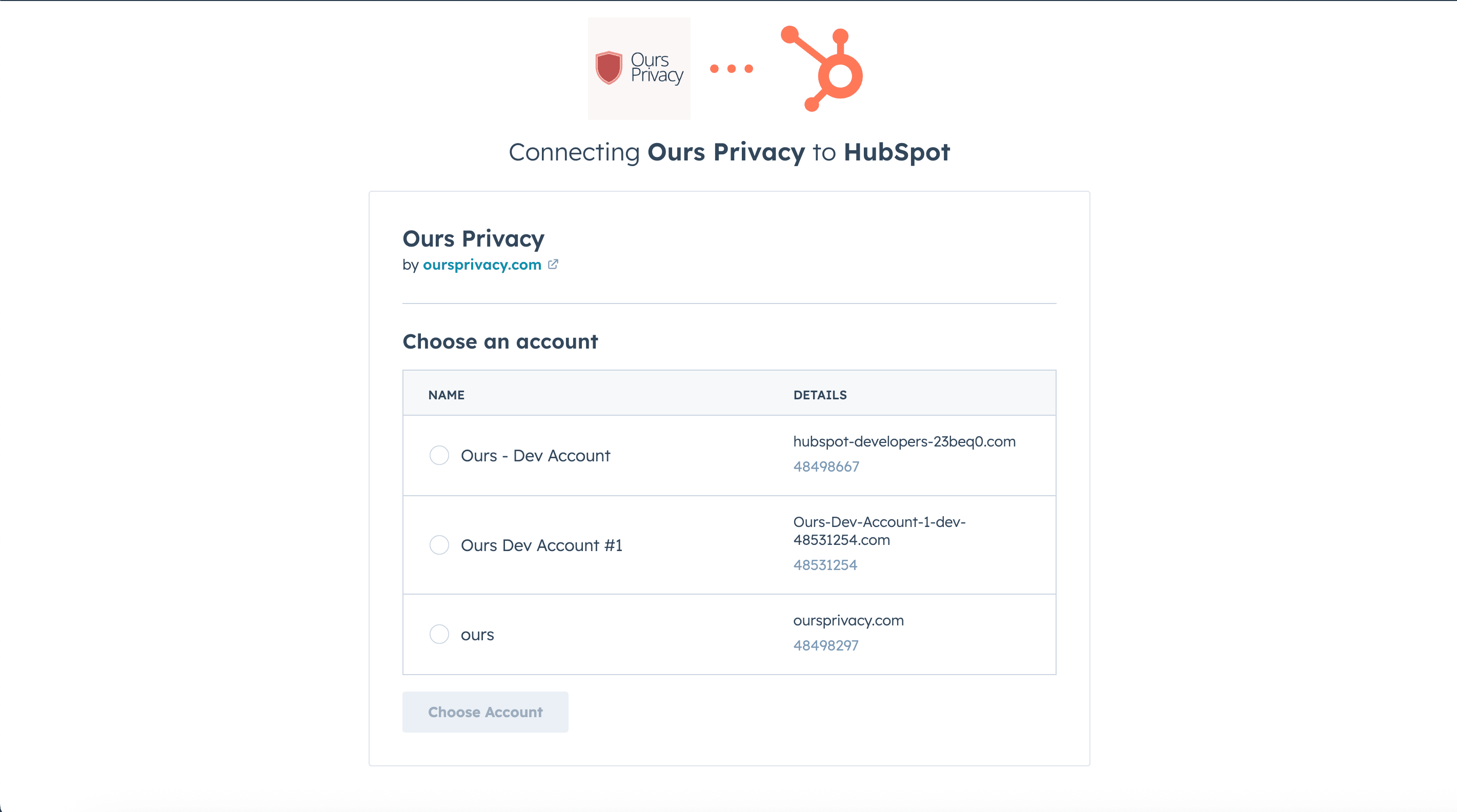This screenshot has height=812, width=1457.
Task: Click the hubspot-developers-23beq0.com domain text
Action: (904, 441)
